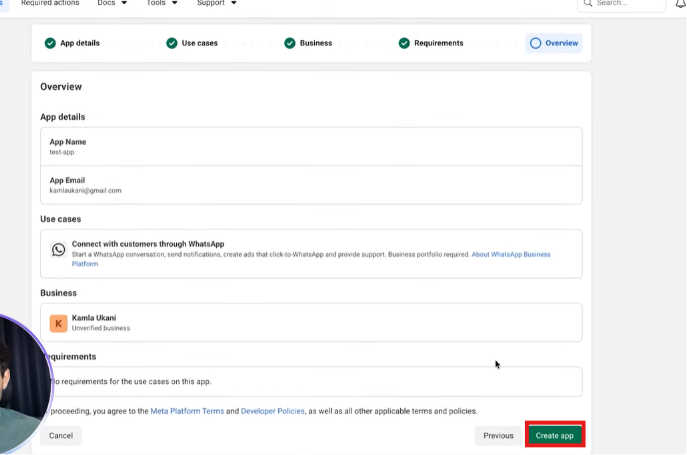Select the App details step
The image size is (687, 455).
72,43
